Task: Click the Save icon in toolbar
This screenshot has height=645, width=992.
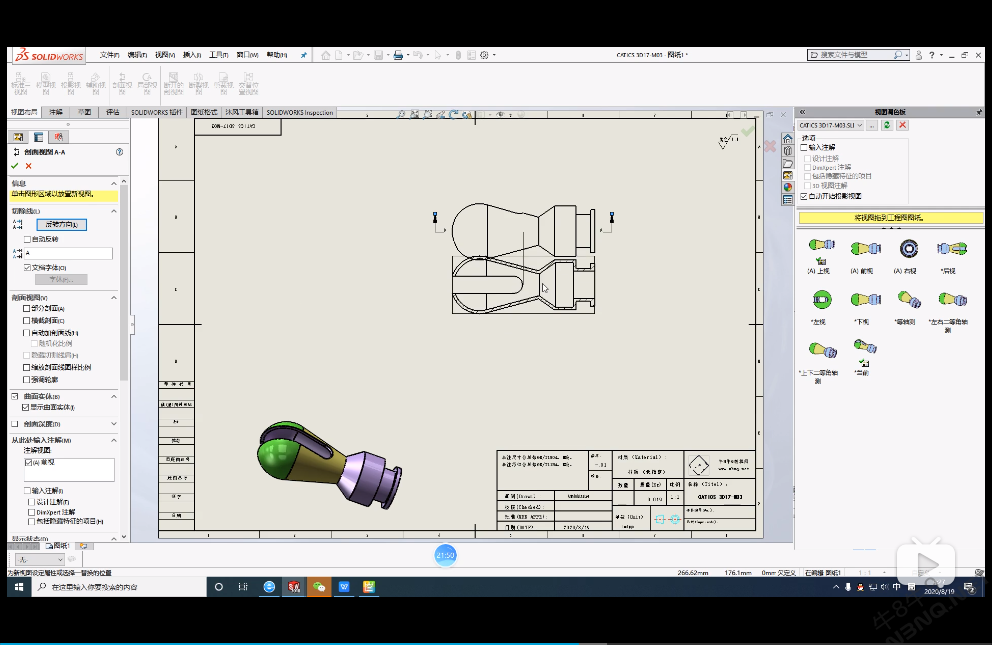Action: pyautogui.click(x=378, y=55)
